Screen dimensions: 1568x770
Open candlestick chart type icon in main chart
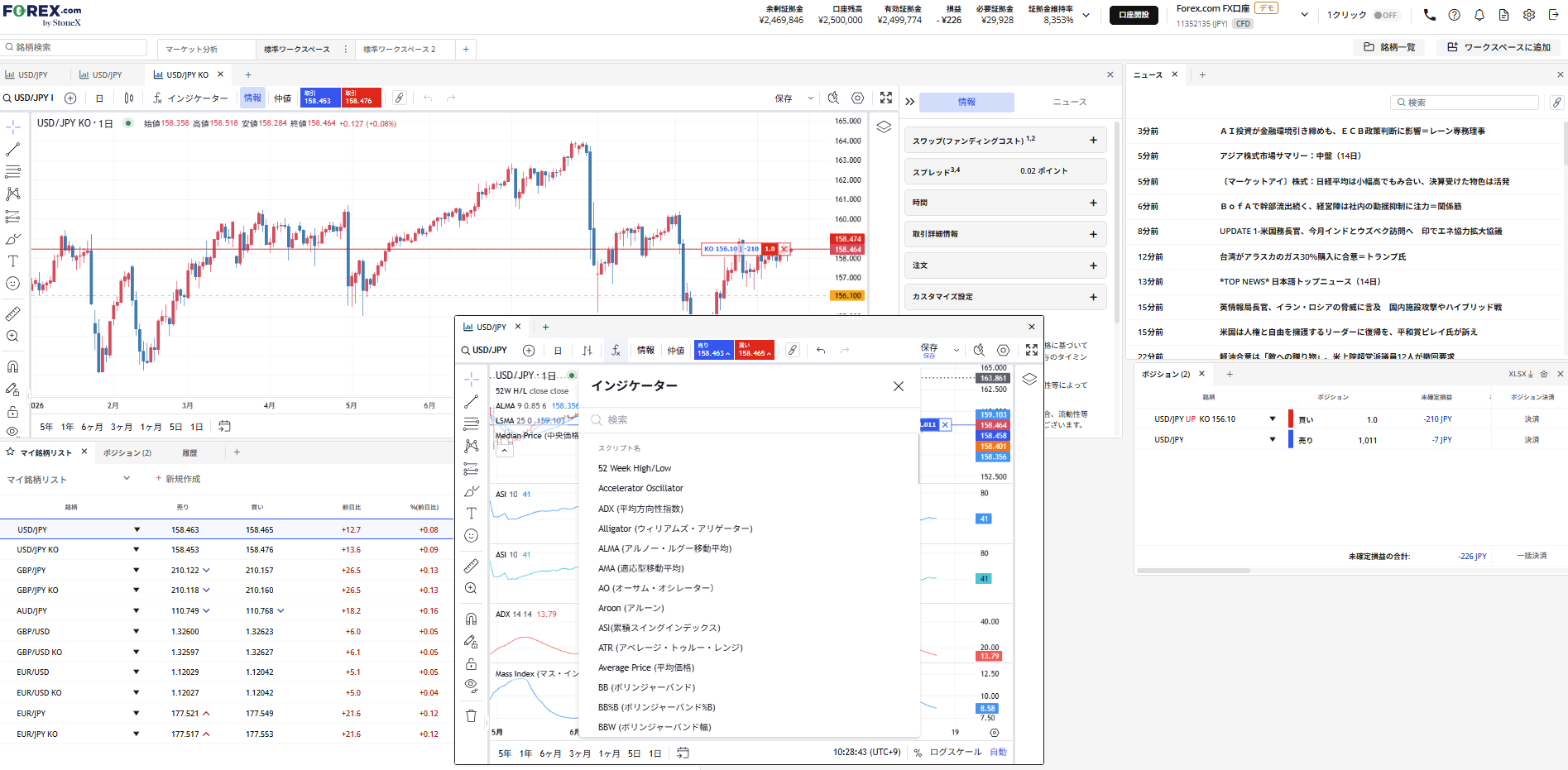point(128,98)
